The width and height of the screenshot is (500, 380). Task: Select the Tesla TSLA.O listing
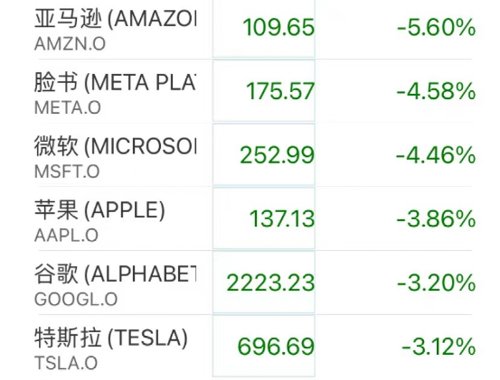coord(253,347)
